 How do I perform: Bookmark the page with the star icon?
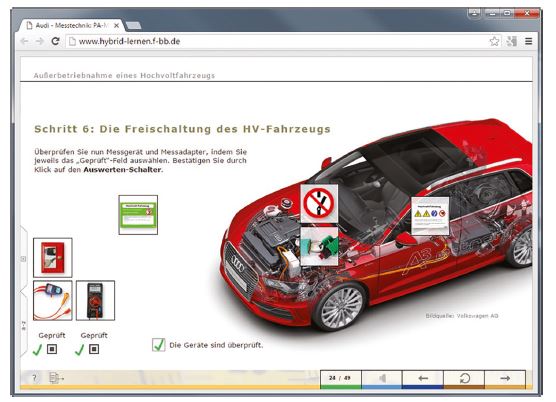pyautogui.click(x=494, y=41)
